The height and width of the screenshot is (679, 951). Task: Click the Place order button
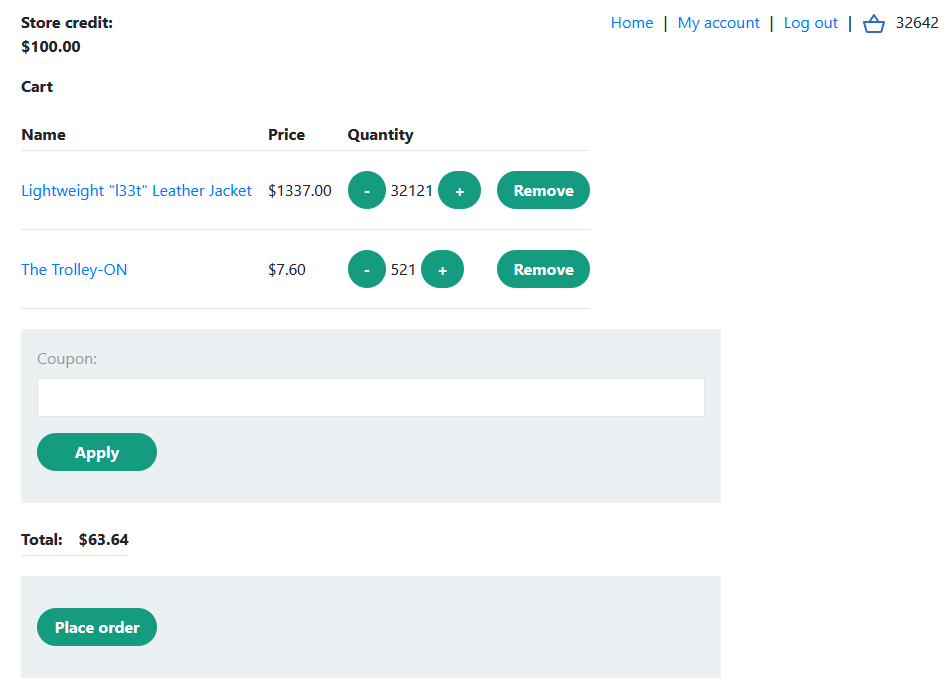coord(97,628)
